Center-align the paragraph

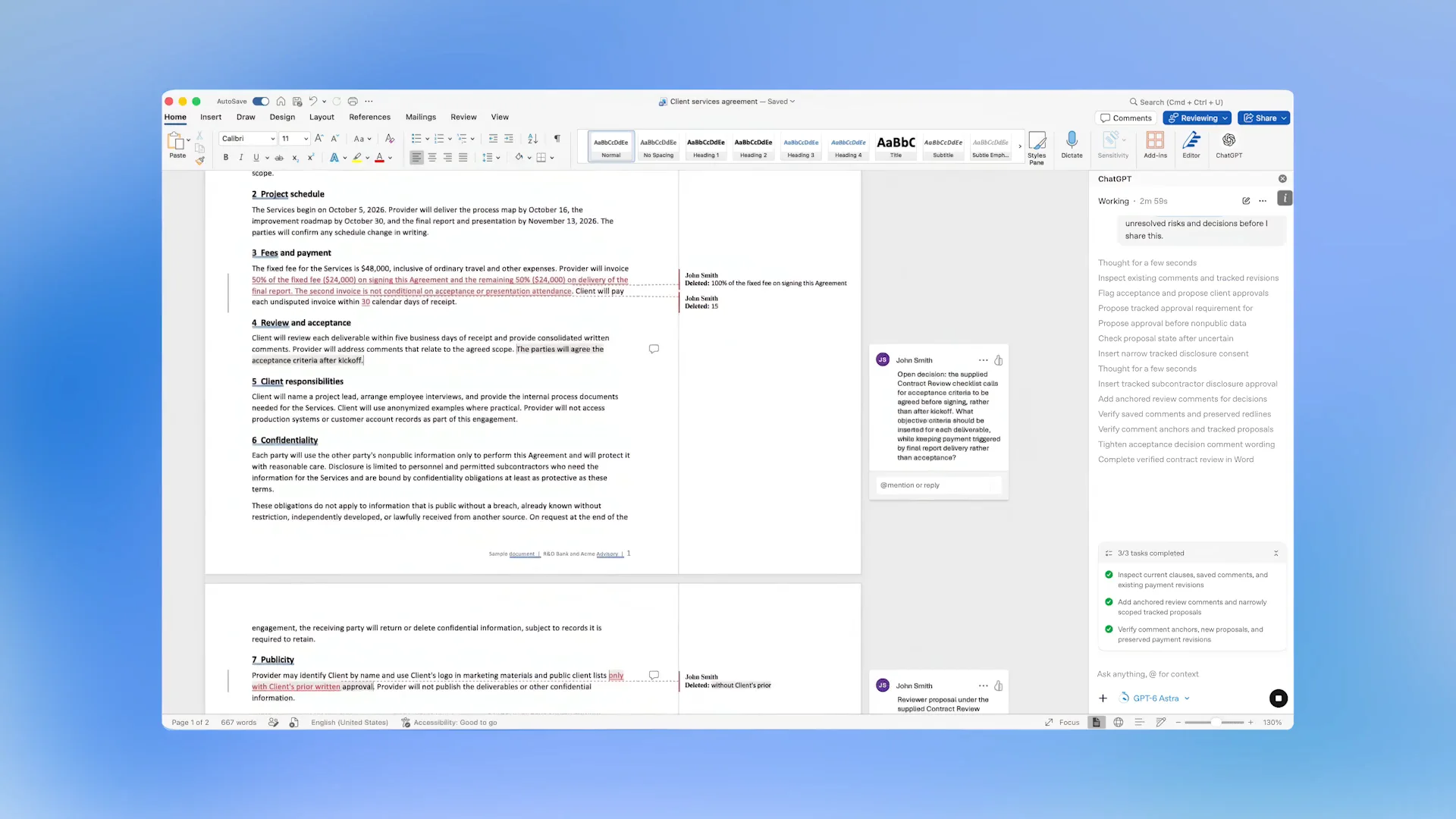pyautogui.click(x=432, y=158)
